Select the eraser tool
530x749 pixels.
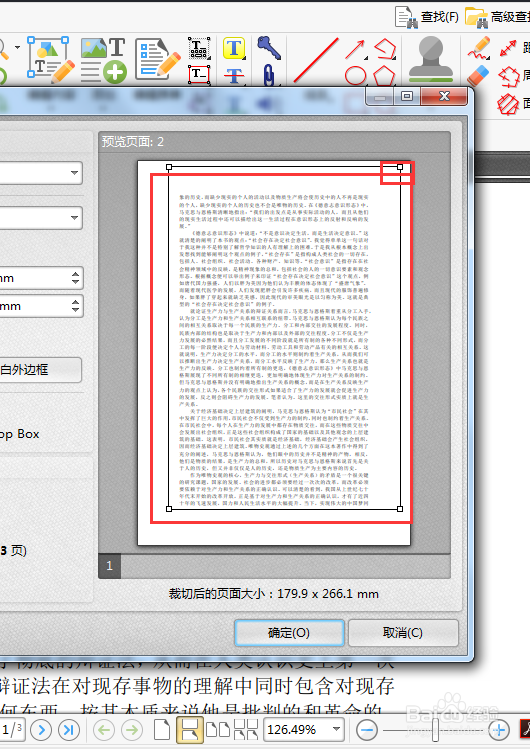pyautogui.click(x=478, y=75)
